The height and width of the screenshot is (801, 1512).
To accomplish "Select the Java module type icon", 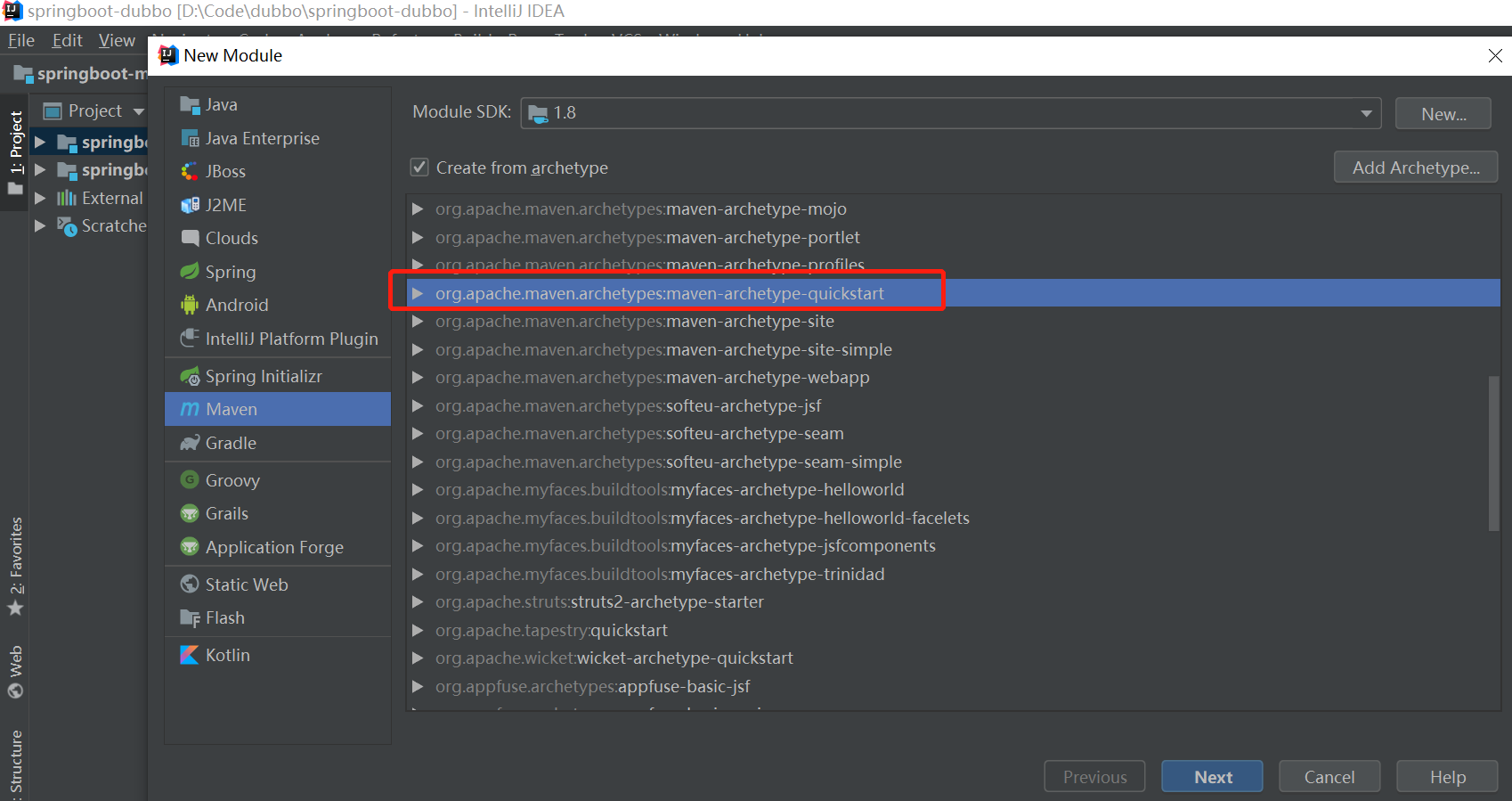I will click(x=190, y=105).
